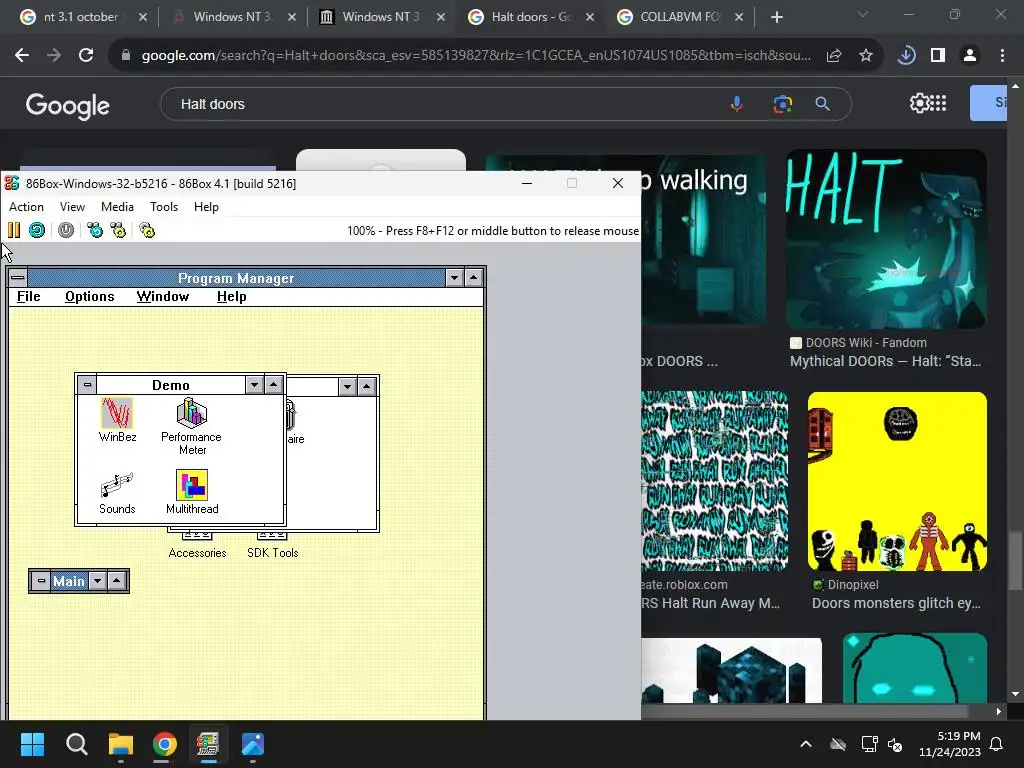Image resolution: width=1024 pixels, height=768 pixels.
Task: Open Mythical DOORs Halt result link
Action: [x=886, y=361]
